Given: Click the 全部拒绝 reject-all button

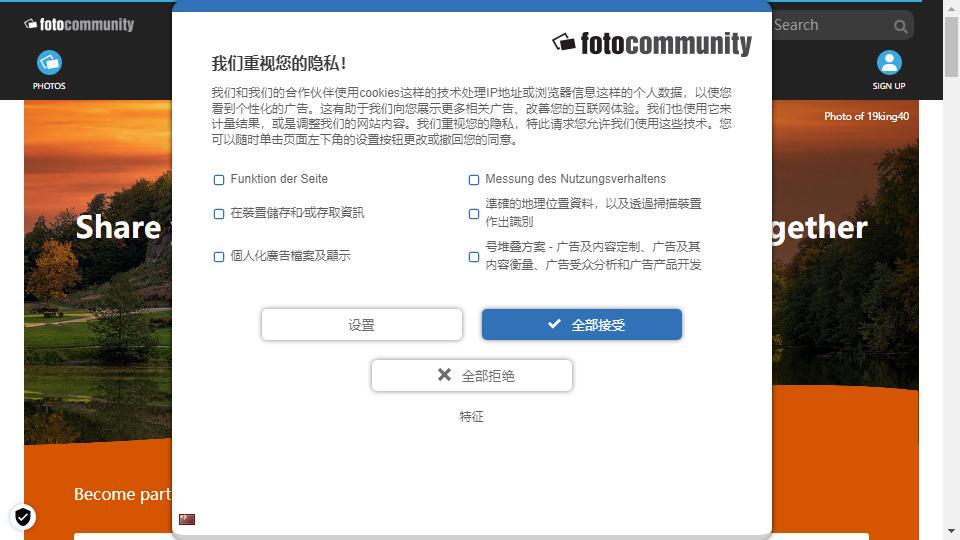Looking at the screenshot, I should click(471, 375).
